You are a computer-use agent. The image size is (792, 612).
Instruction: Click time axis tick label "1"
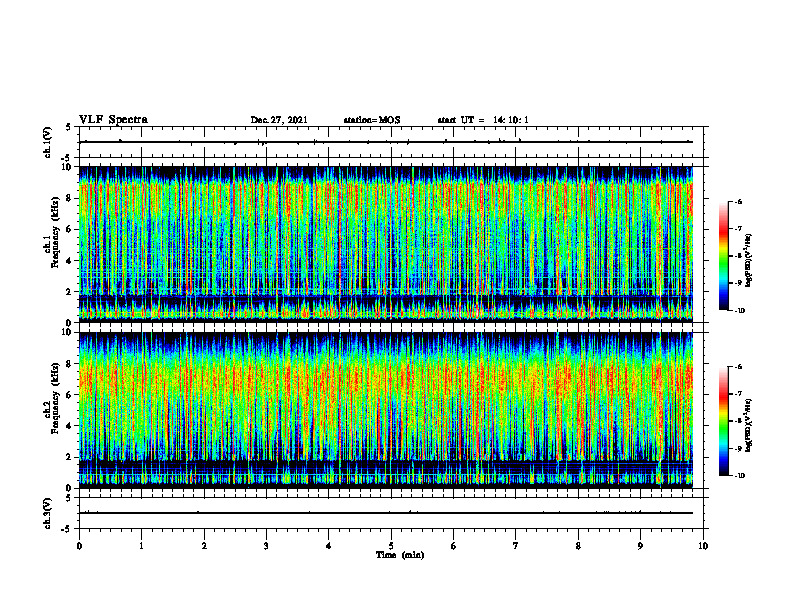[x=141, y=546]
